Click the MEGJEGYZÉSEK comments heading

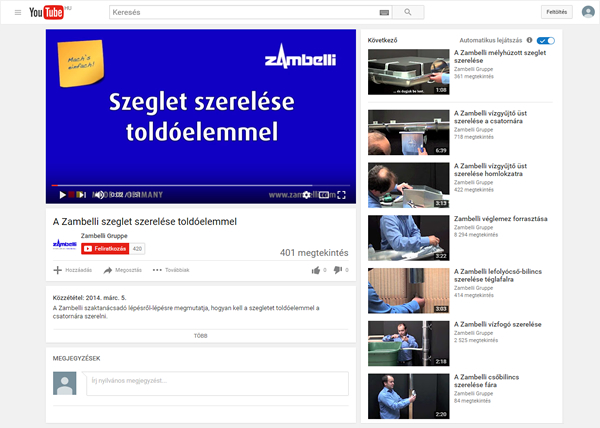tap(77, 358)
